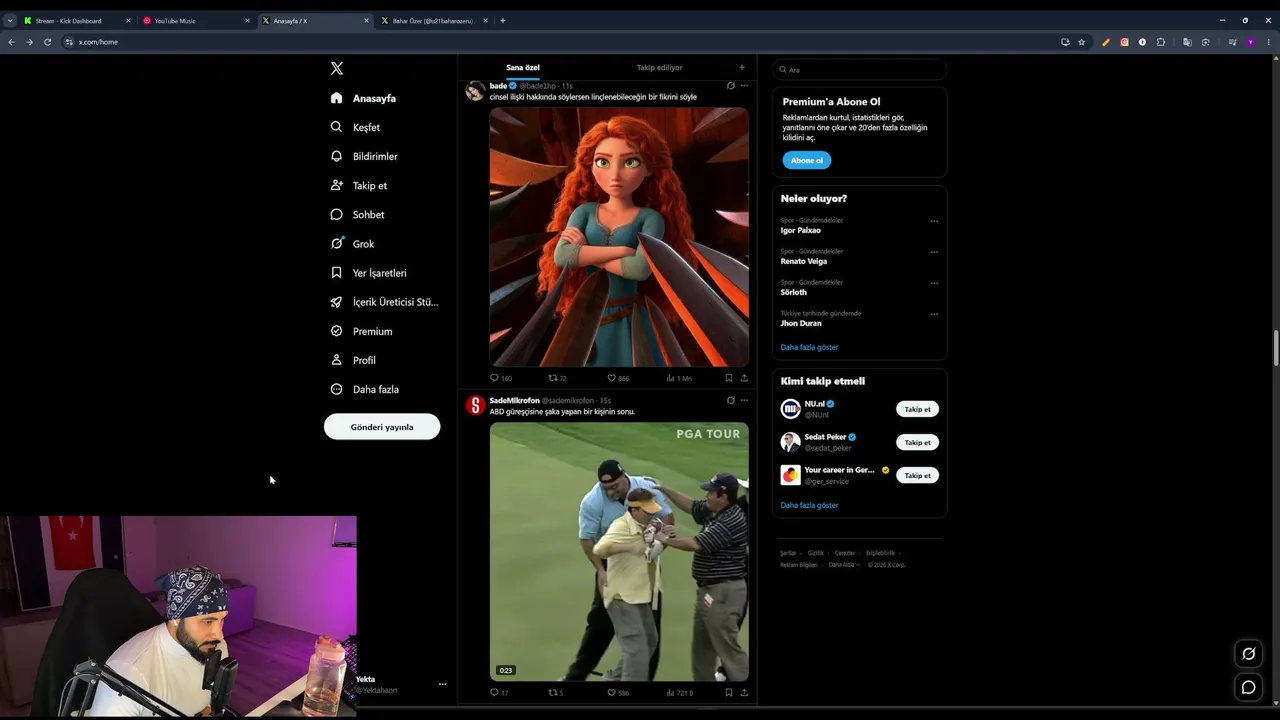
Task: Open the Yekta account menu dots
Action: tap(442, 684)
